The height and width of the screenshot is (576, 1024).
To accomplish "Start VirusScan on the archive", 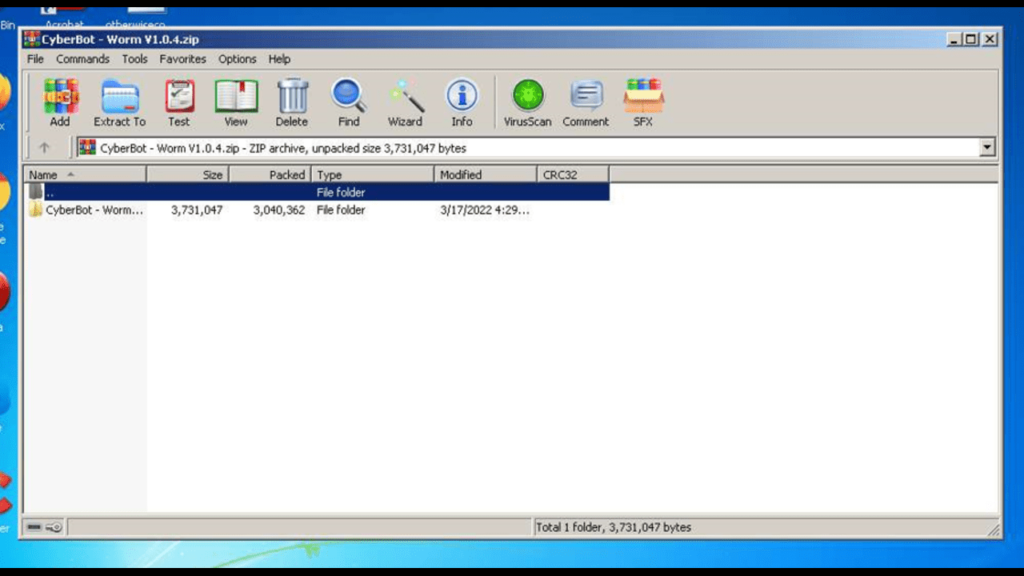I will 528,103.
